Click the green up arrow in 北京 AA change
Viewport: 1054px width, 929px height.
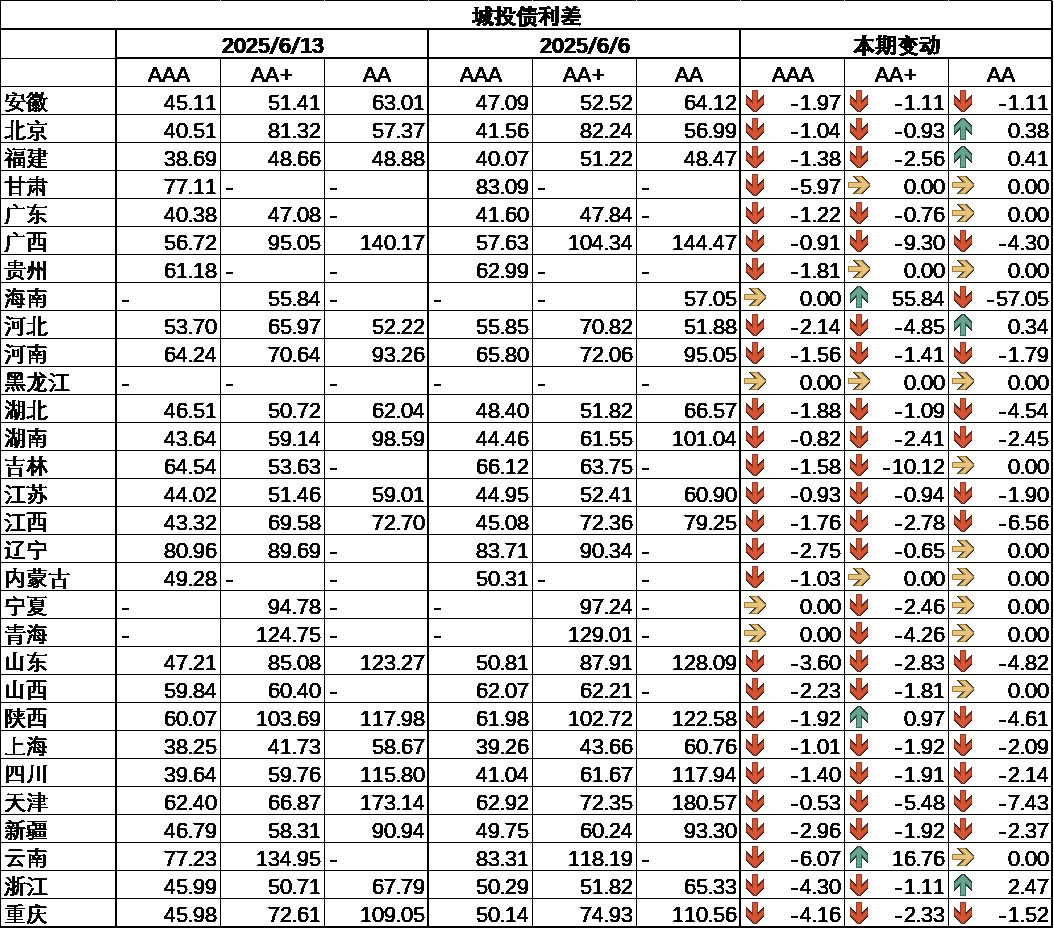[x=963, y=130]
